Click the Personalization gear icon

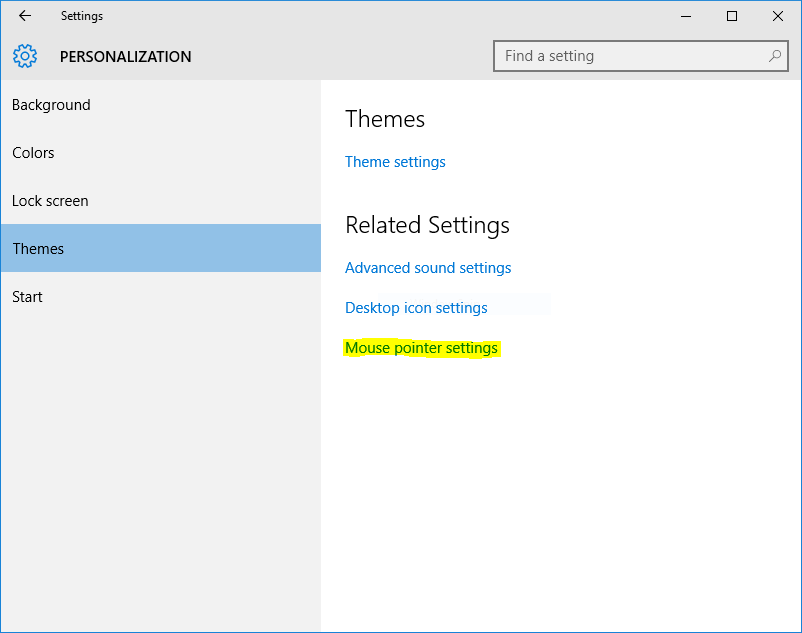click(25, 56)
